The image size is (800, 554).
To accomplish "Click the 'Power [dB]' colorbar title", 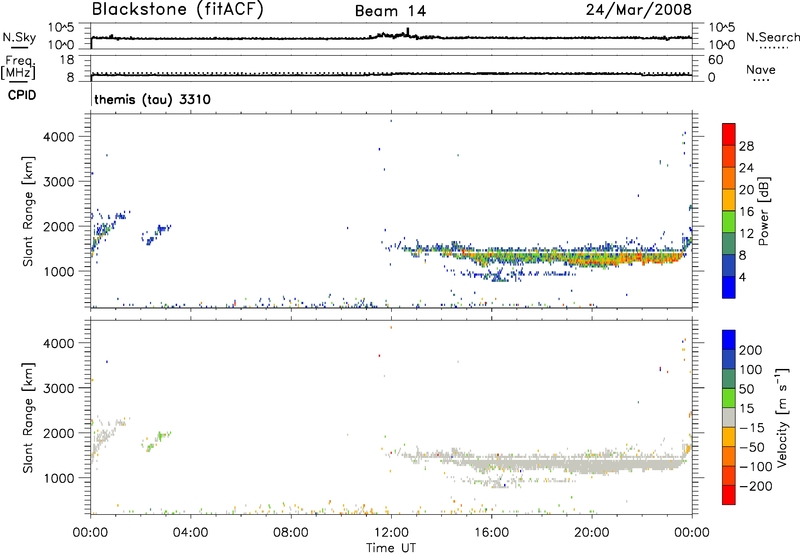I will pos(763,211).
